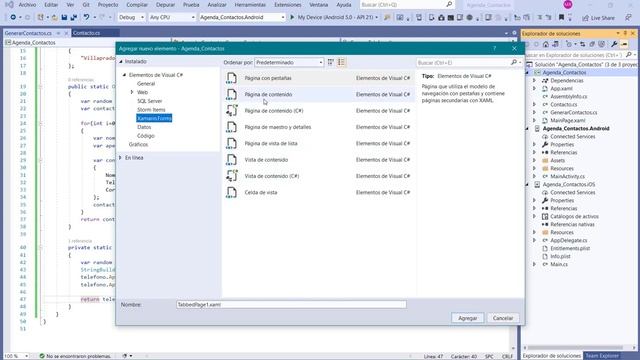Open the Ordenar por Predeterminado dropdown
The width and height of the screenshot is (640, 360).
tap(289, 62)
